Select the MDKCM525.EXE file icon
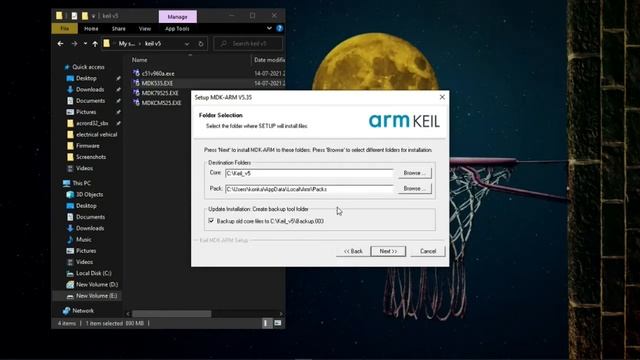Image resolution: width=640 pixels, height=360 pixels. [136, 102]
